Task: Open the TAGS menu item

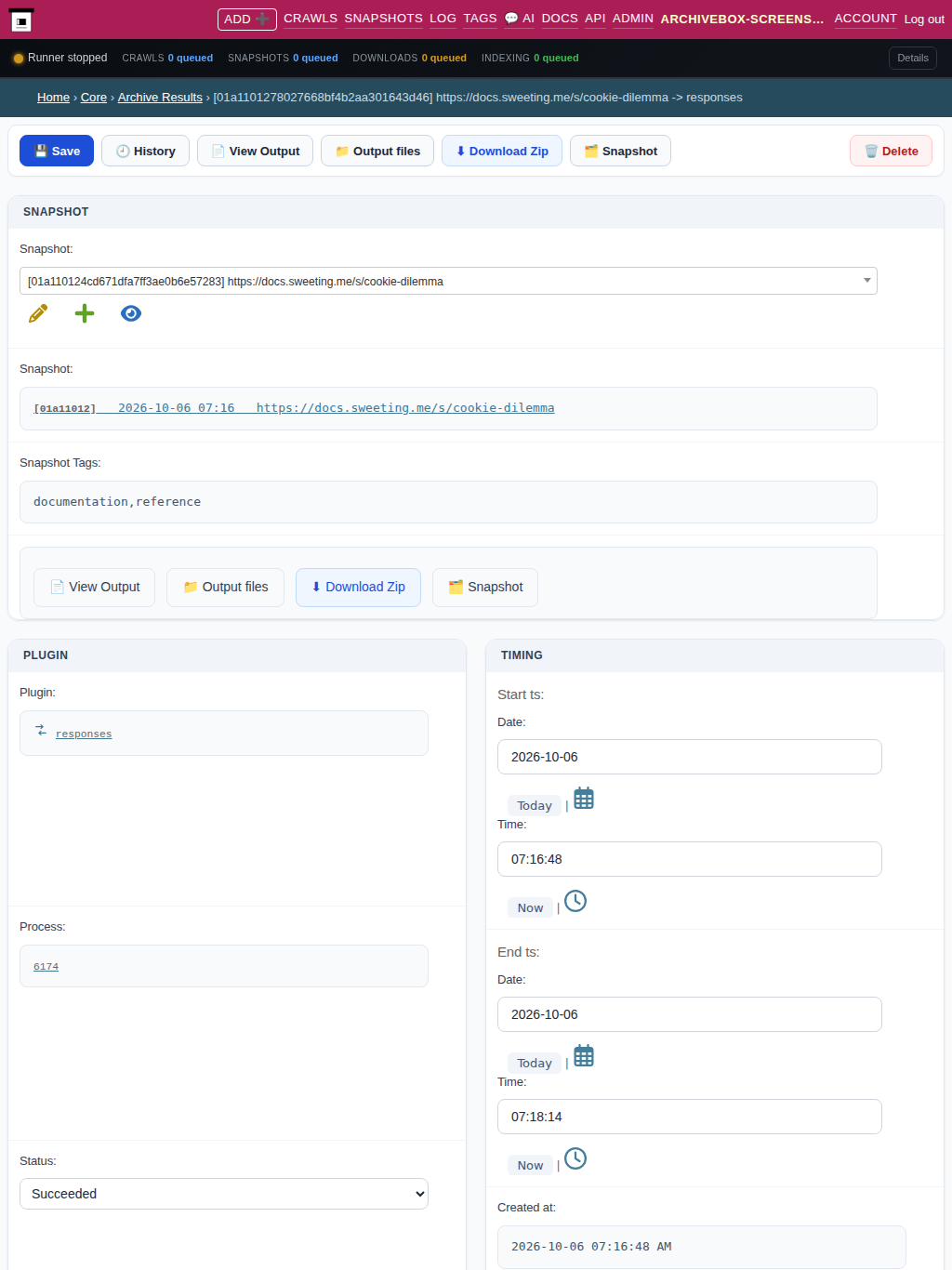Action: (480, 19)
